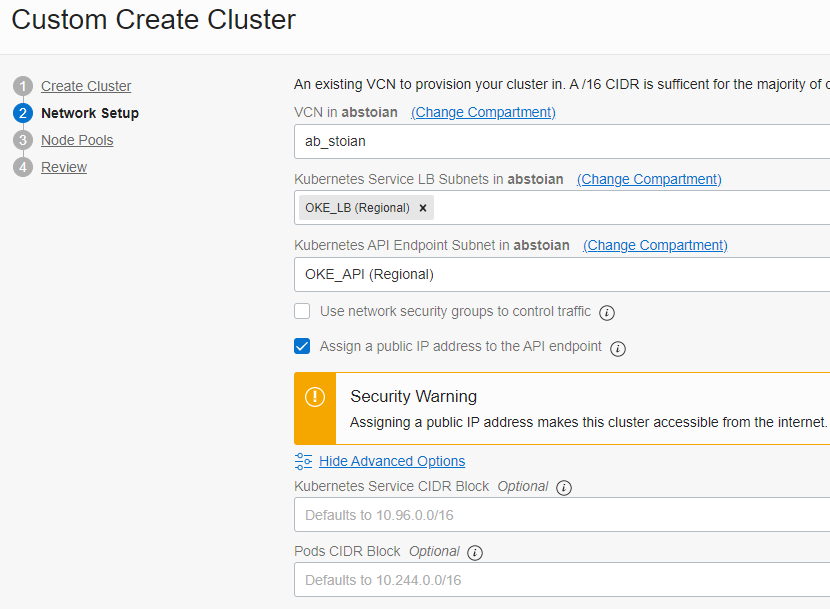Enable network security groups checkbox
Image resolution: width=830 pixels, height=609 pixels.
302,311
